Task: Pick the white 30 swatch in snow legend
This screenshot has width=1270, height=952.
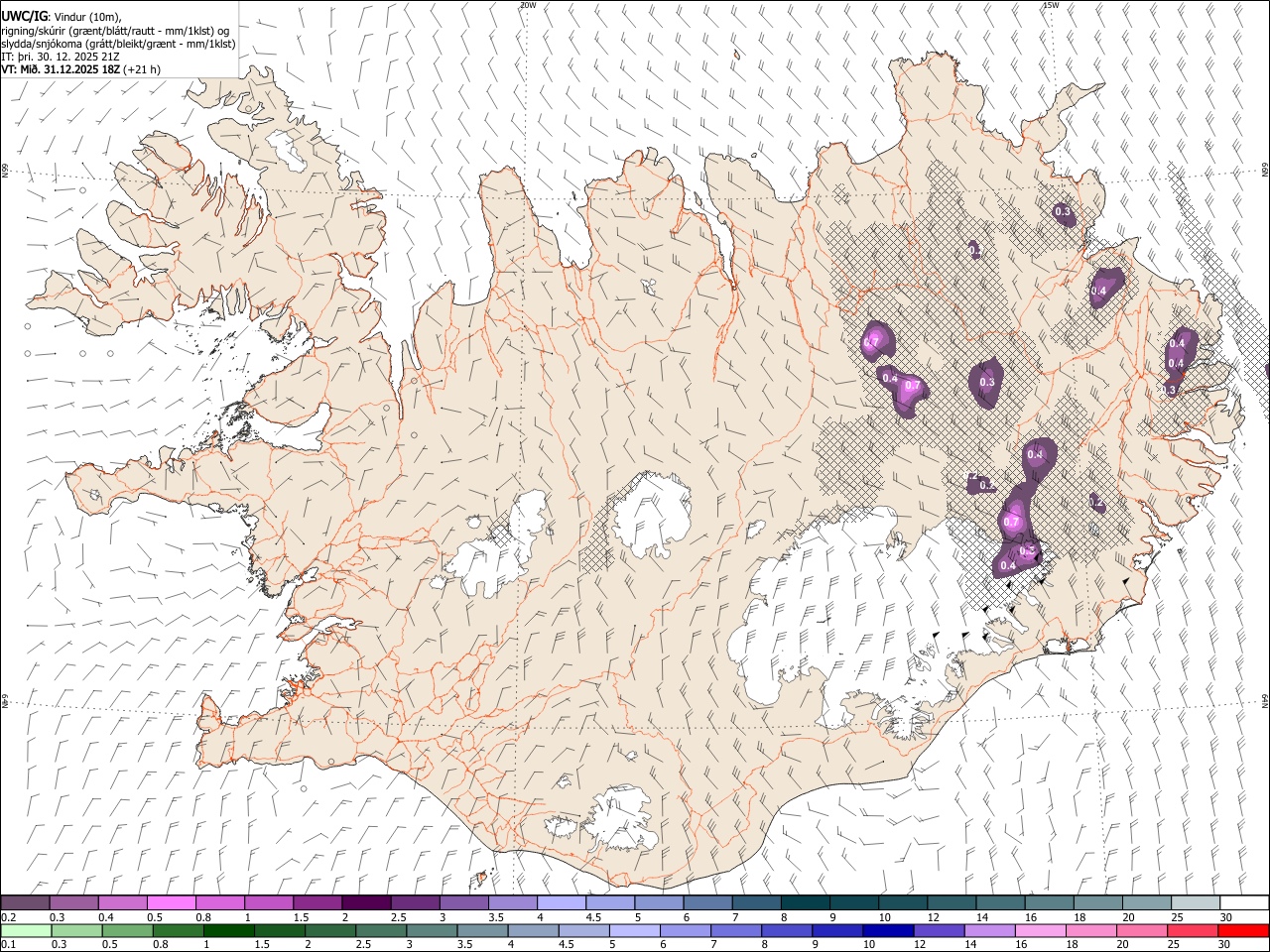Action: [x=1243, y=902]
